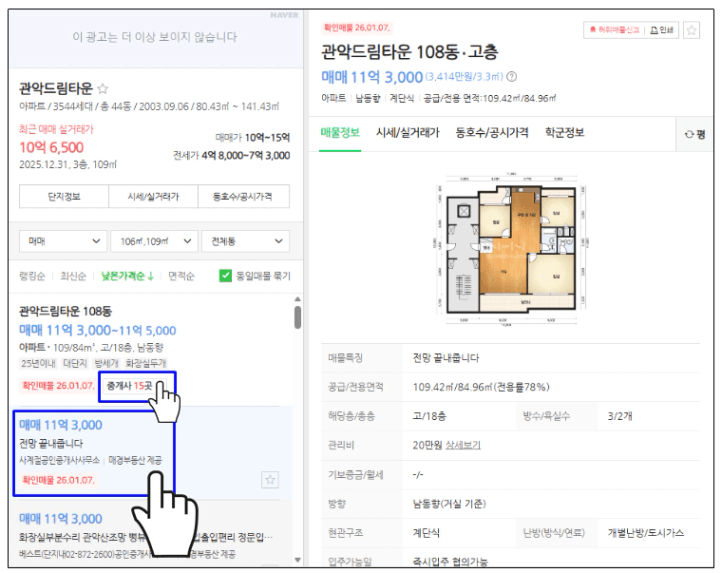Click the 25년이내 tag
Image resolution: width=722 pixels, height=573 pixels.
point(38,363)
